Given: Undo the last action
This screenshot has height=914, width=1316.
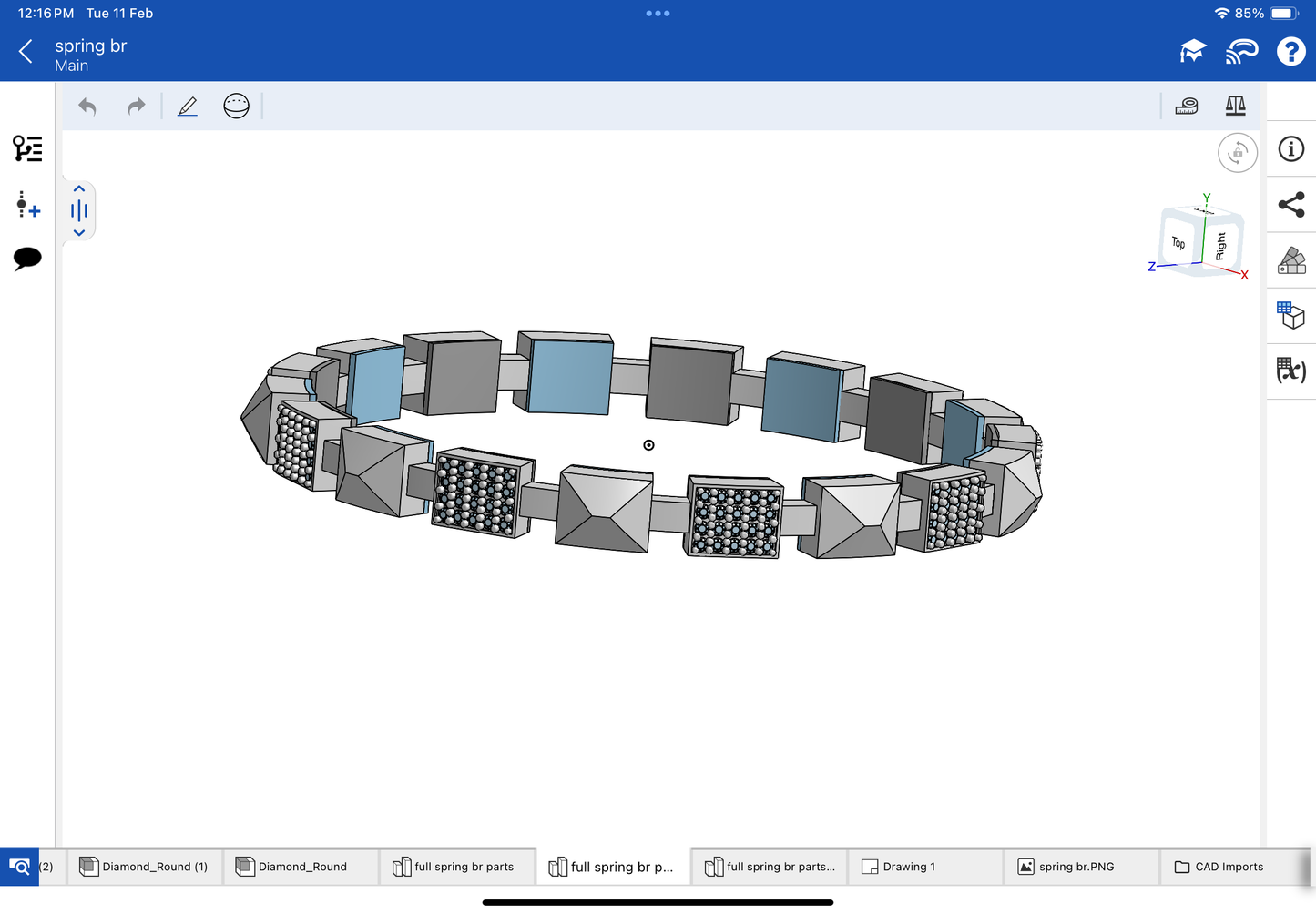Looking at the screenshot, I should 87,107.
